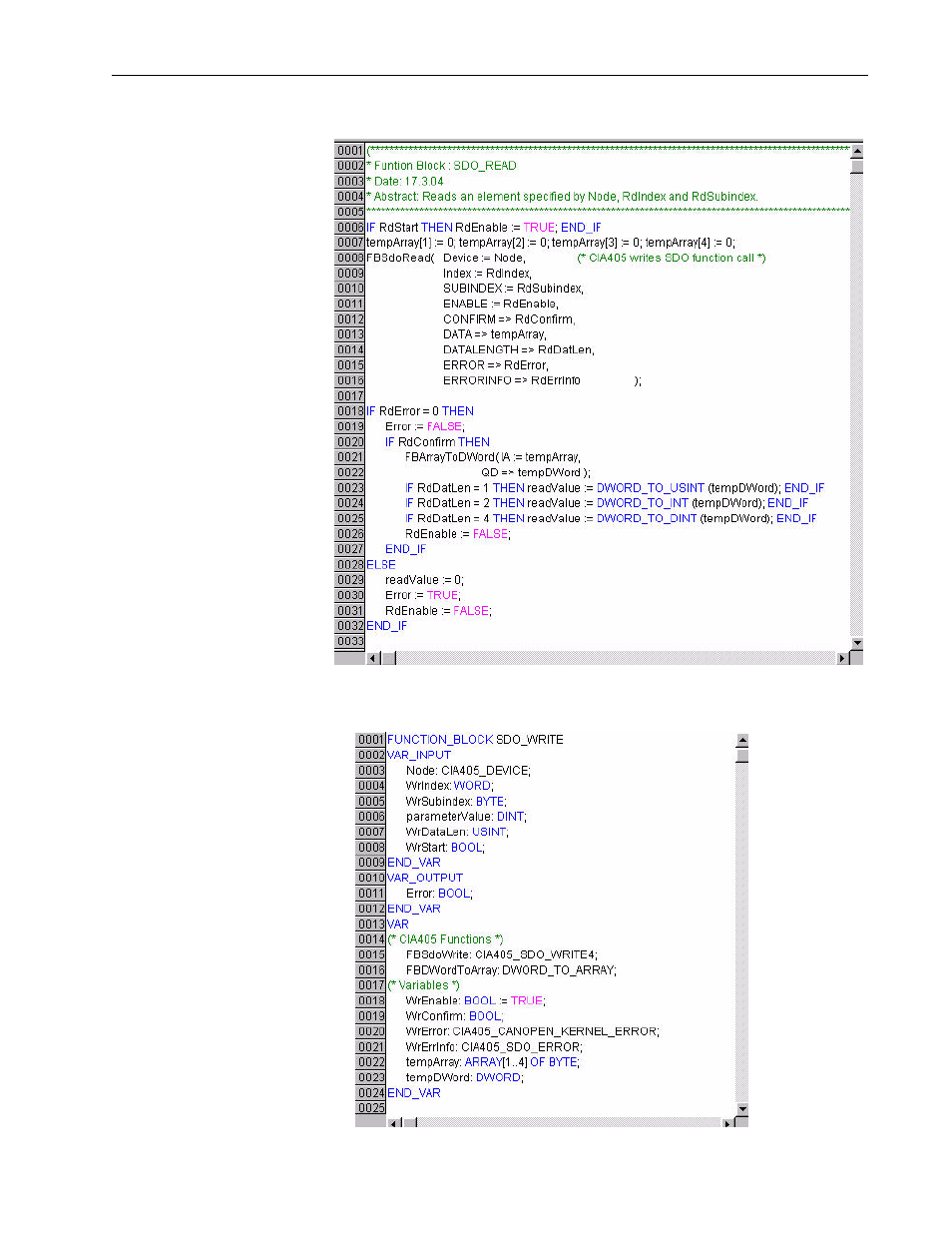Select line number 0006 in SDO_READ pane
This screenshot has width=952, height=1233.
[x=349, y=228]
